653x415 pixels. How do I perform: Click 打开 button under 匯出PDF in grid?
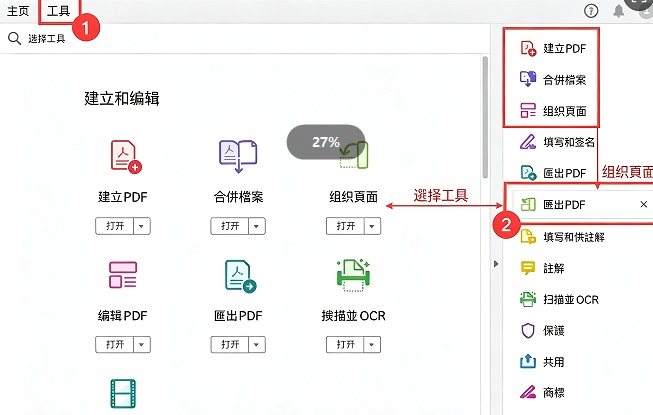(229, 345)
